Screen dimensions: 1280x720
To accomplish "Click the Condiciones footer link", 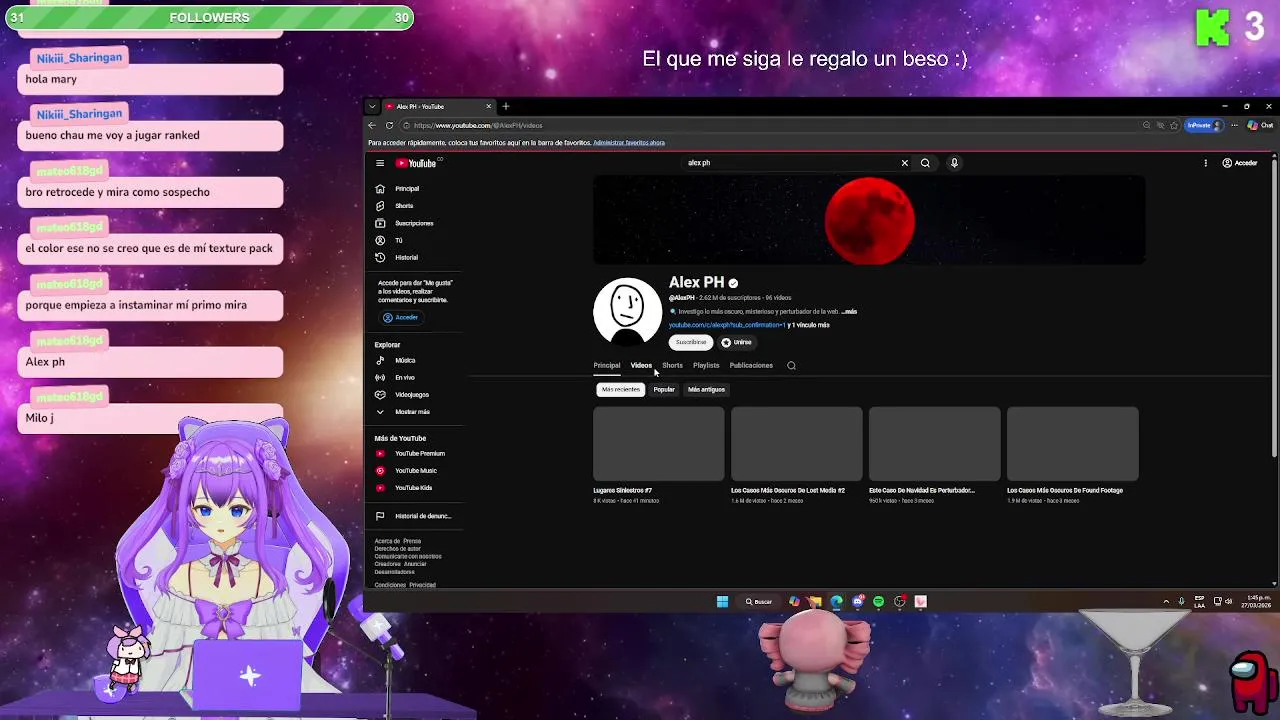I will (x=390, y=585).
